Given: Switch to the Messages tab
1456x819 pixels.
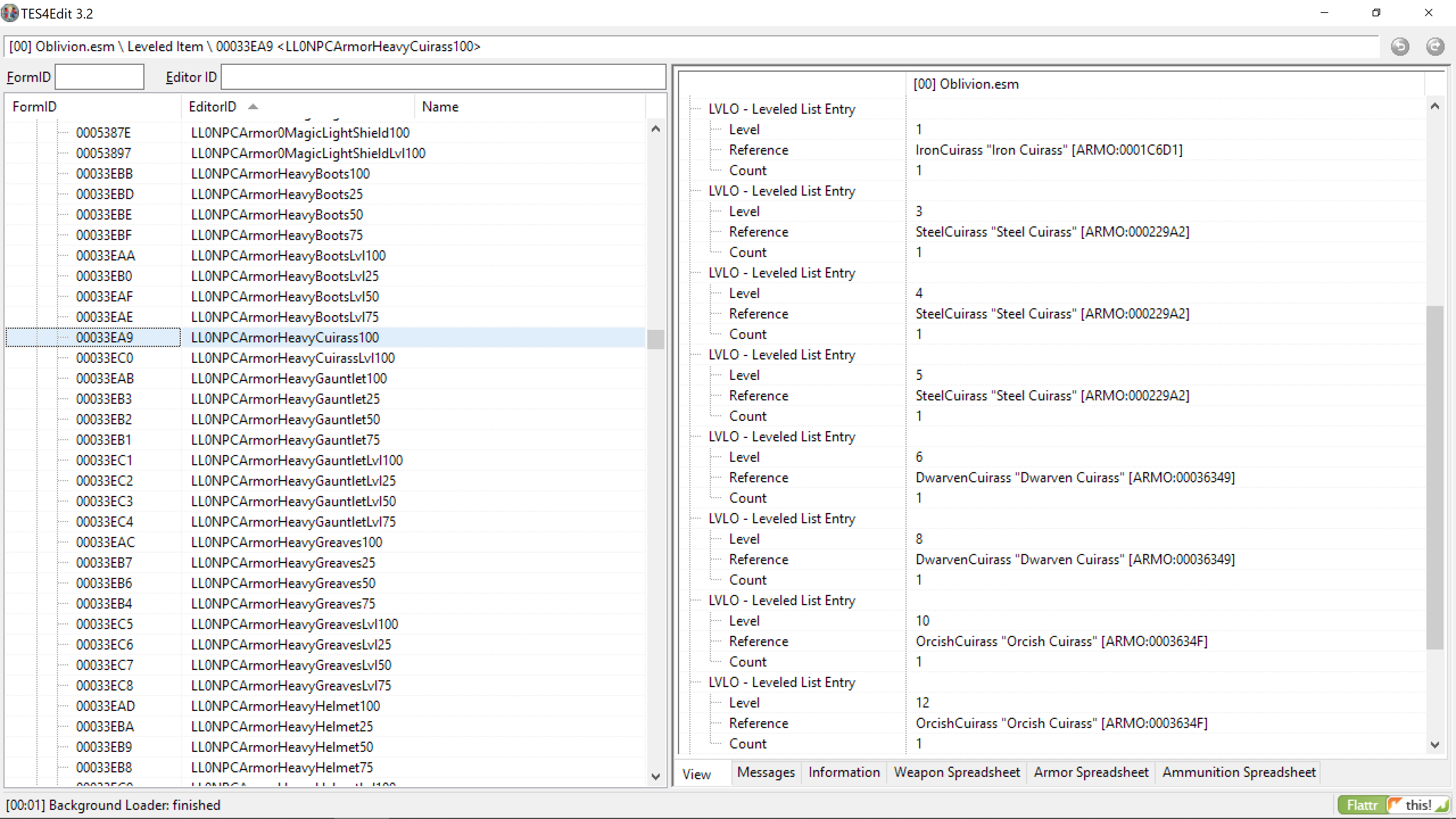Looking at the screenshot, I should (x=765, y=772).
